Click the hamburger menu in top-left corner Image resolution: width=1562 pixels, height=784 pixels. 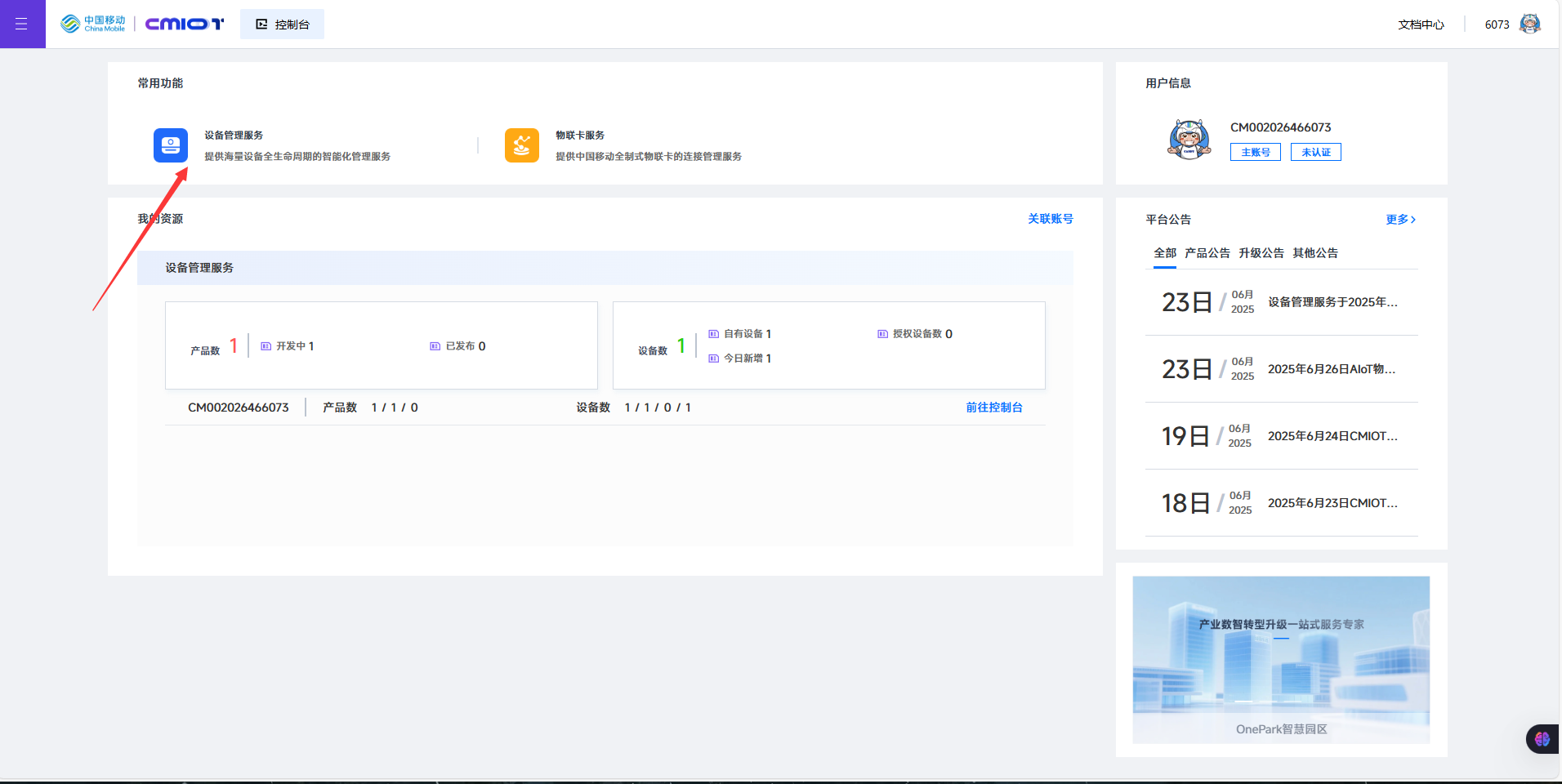[21, 24]
